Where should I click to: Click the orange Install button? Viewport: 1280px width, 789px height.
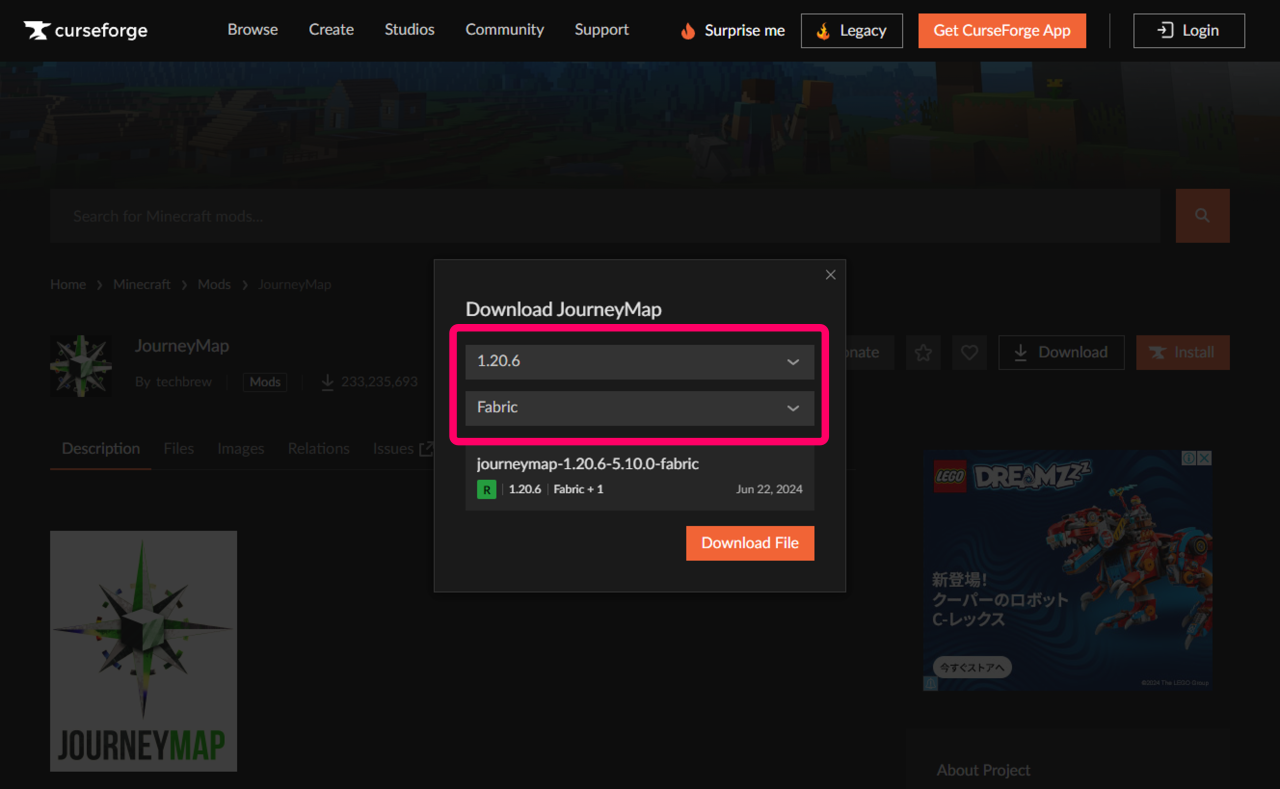[x=1183, y=352]
